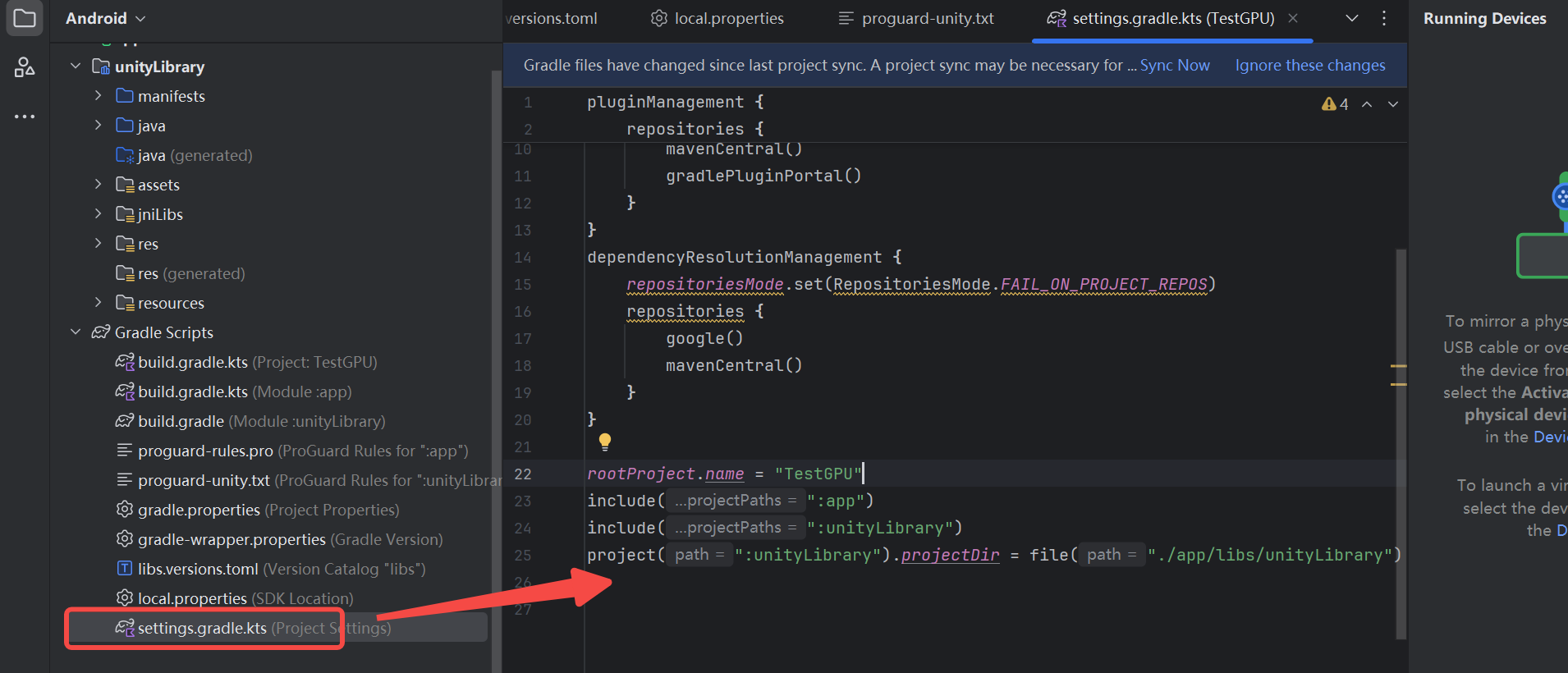Expand the manifests folder
1568x673 pixels.
(99, 95)
